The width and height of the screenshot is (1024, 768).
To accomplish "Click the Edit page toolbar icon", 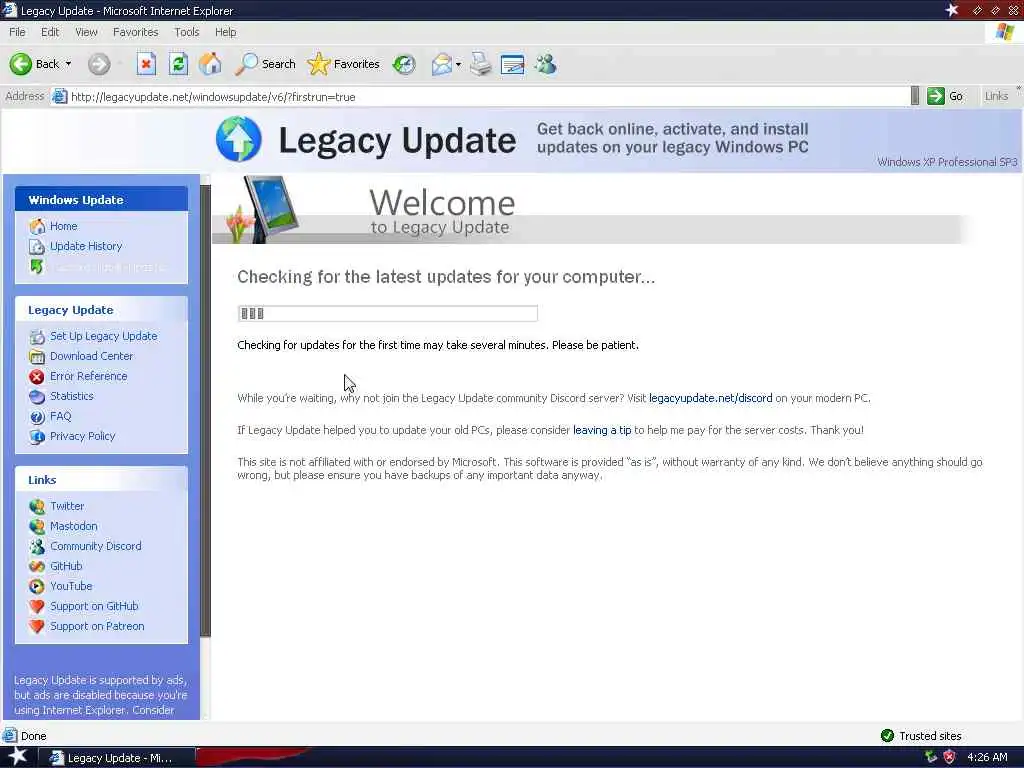I will tap(513, 64).
